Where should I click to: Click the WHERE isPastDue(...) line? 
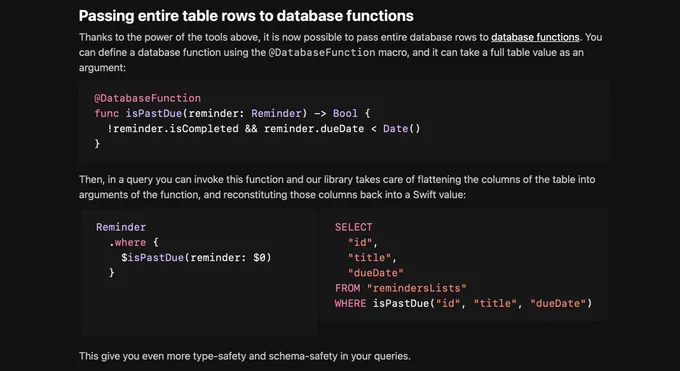pyautogui.click(x=463, y=303)
